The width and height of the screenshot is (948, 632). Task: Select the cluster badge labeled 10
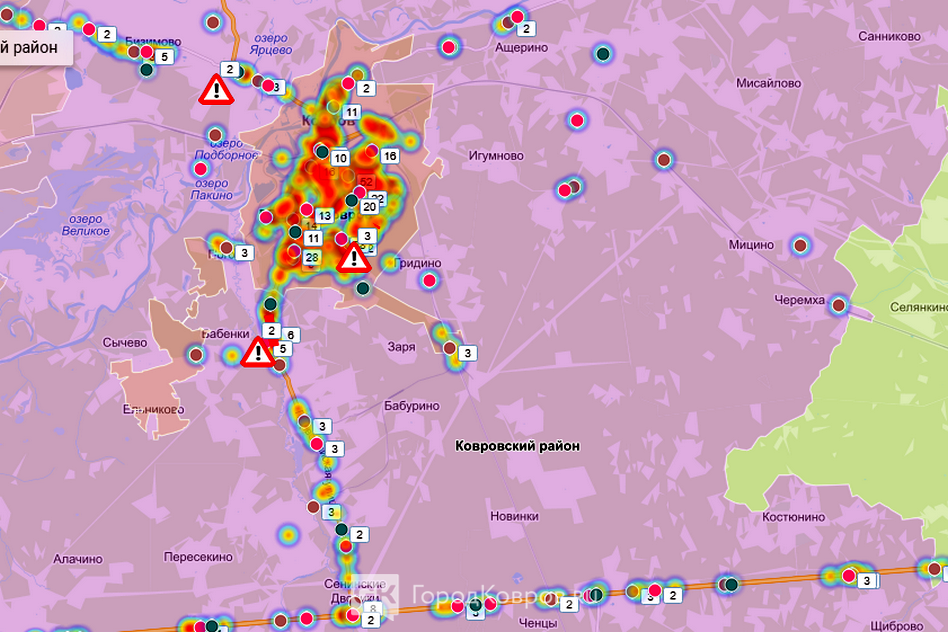340,158
